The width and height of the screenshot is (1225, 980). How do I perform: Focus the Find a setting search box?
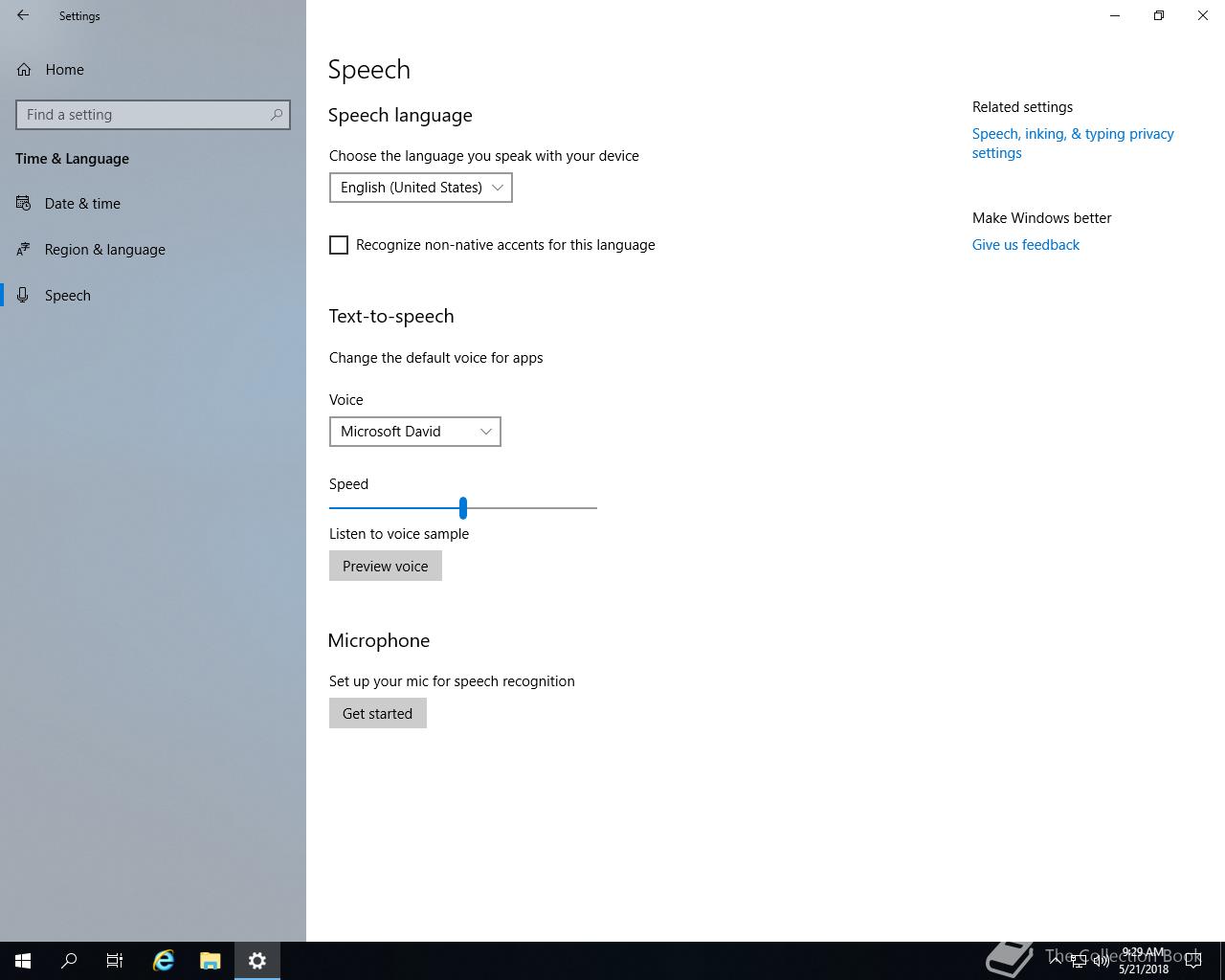(x=153, y=115)
